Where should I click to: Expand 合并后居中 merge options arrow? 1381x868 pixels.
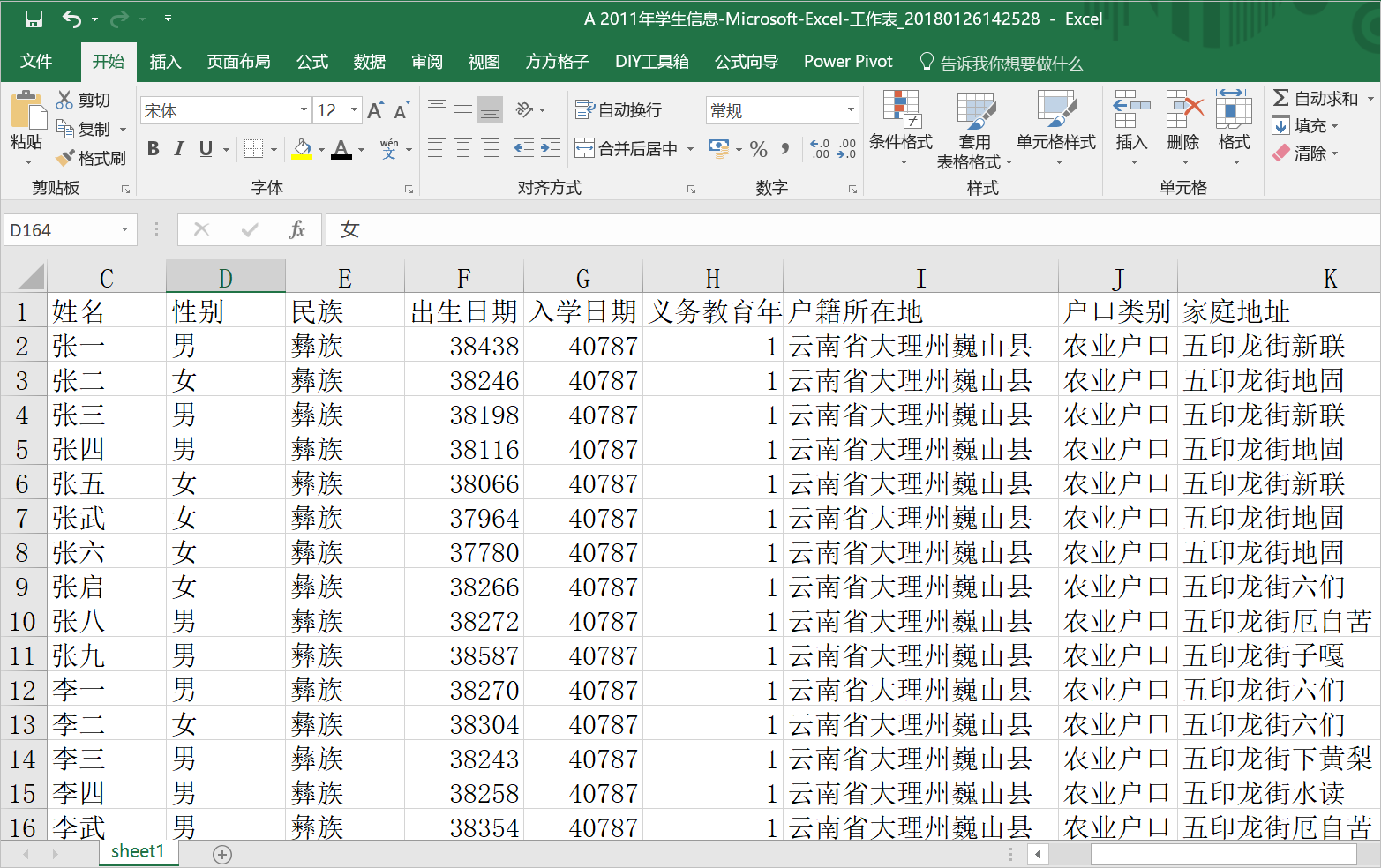click(x=690, y=149)
